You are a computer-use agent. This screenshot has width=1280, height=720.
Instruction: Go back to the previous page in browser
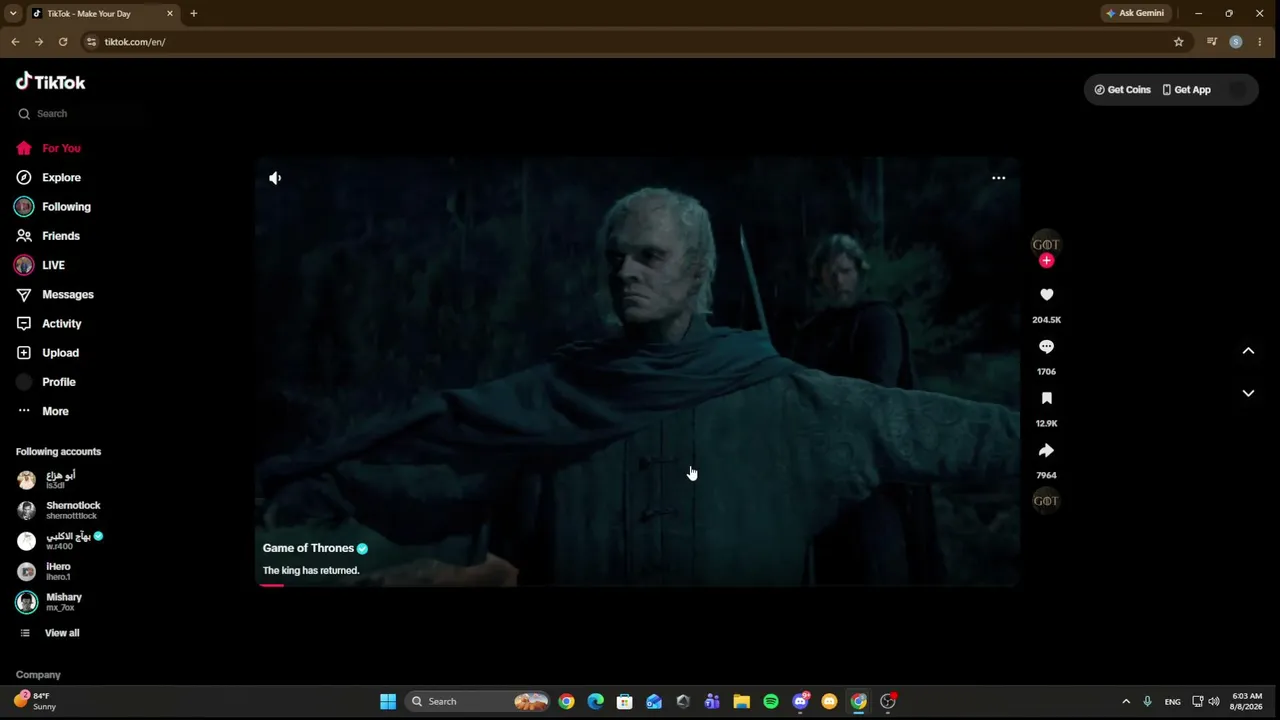(x=15, y=42)
